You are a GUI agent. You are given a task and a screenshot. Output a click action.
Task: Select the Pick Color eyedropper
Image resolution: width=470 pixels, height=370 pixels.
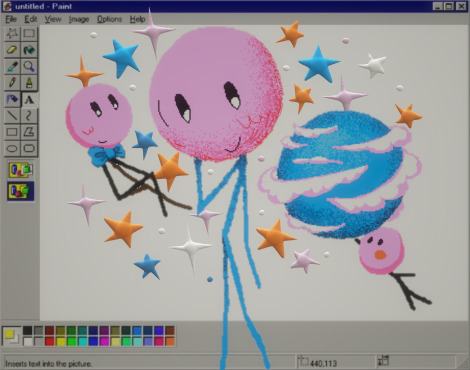coord(12,66)
